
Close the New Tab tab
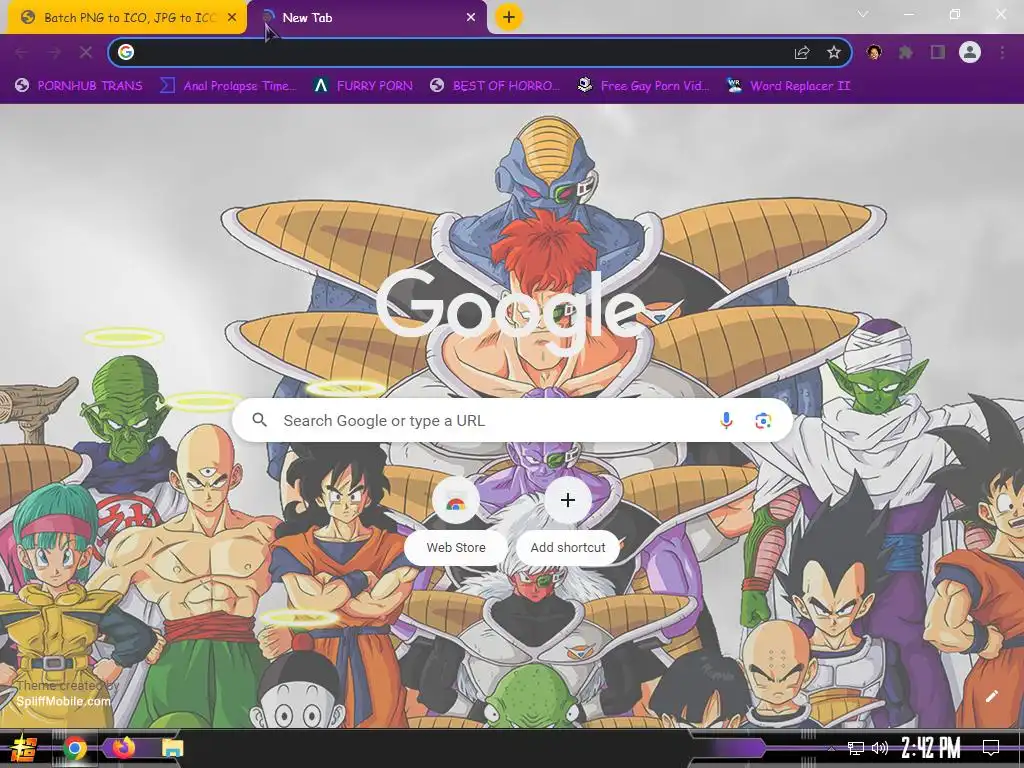(471, 18)
